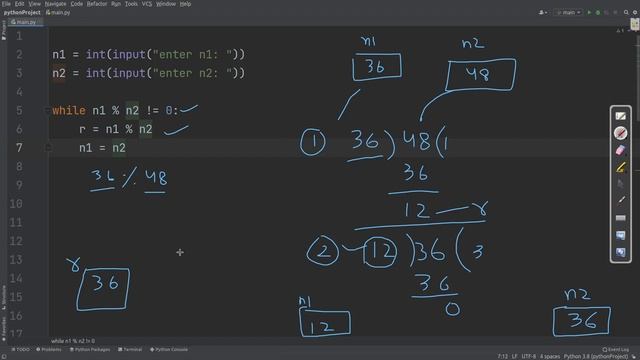Image resolution: width=640 pixels, height=360 pixels.
Task: Open the Terminal tool window
Action: coord(130,349)
